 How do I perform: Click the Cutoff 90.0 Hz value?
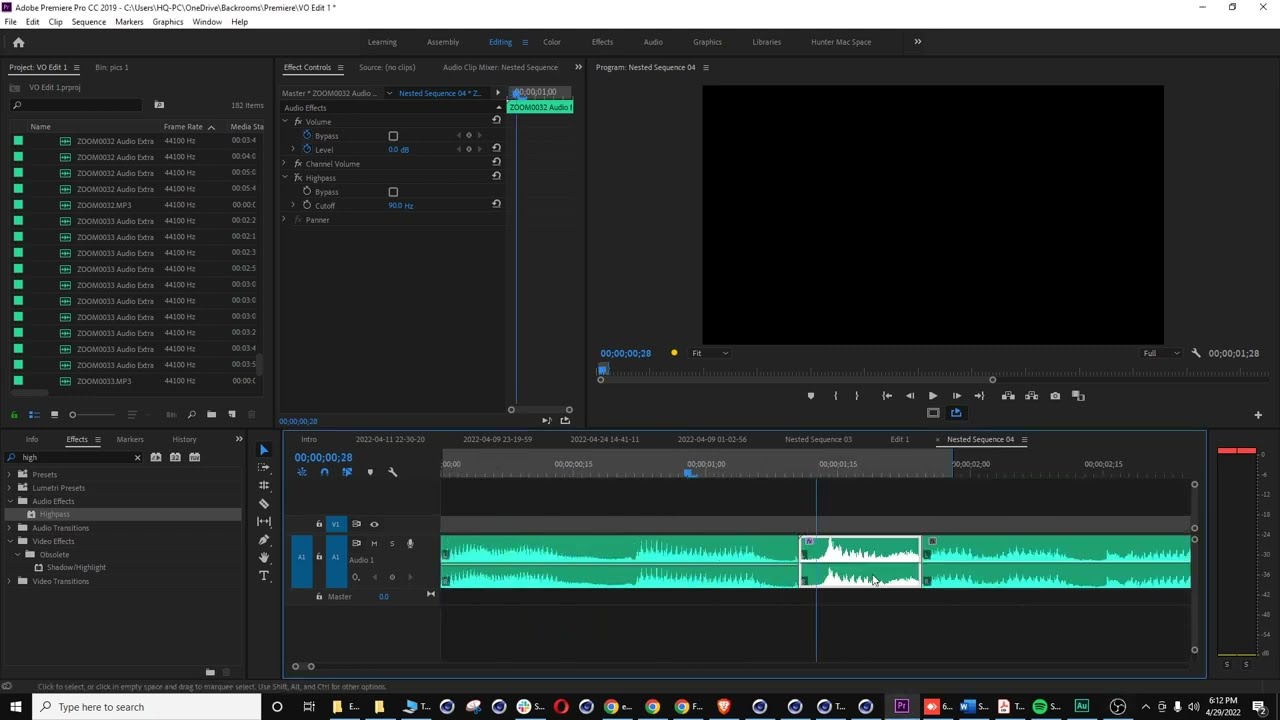click(x=400, y=206)
